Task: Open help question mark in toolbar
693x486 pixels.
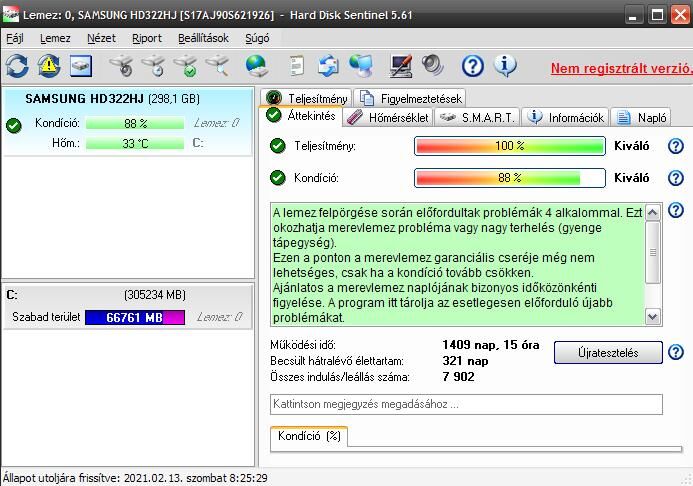Action: tap(472, 67)
